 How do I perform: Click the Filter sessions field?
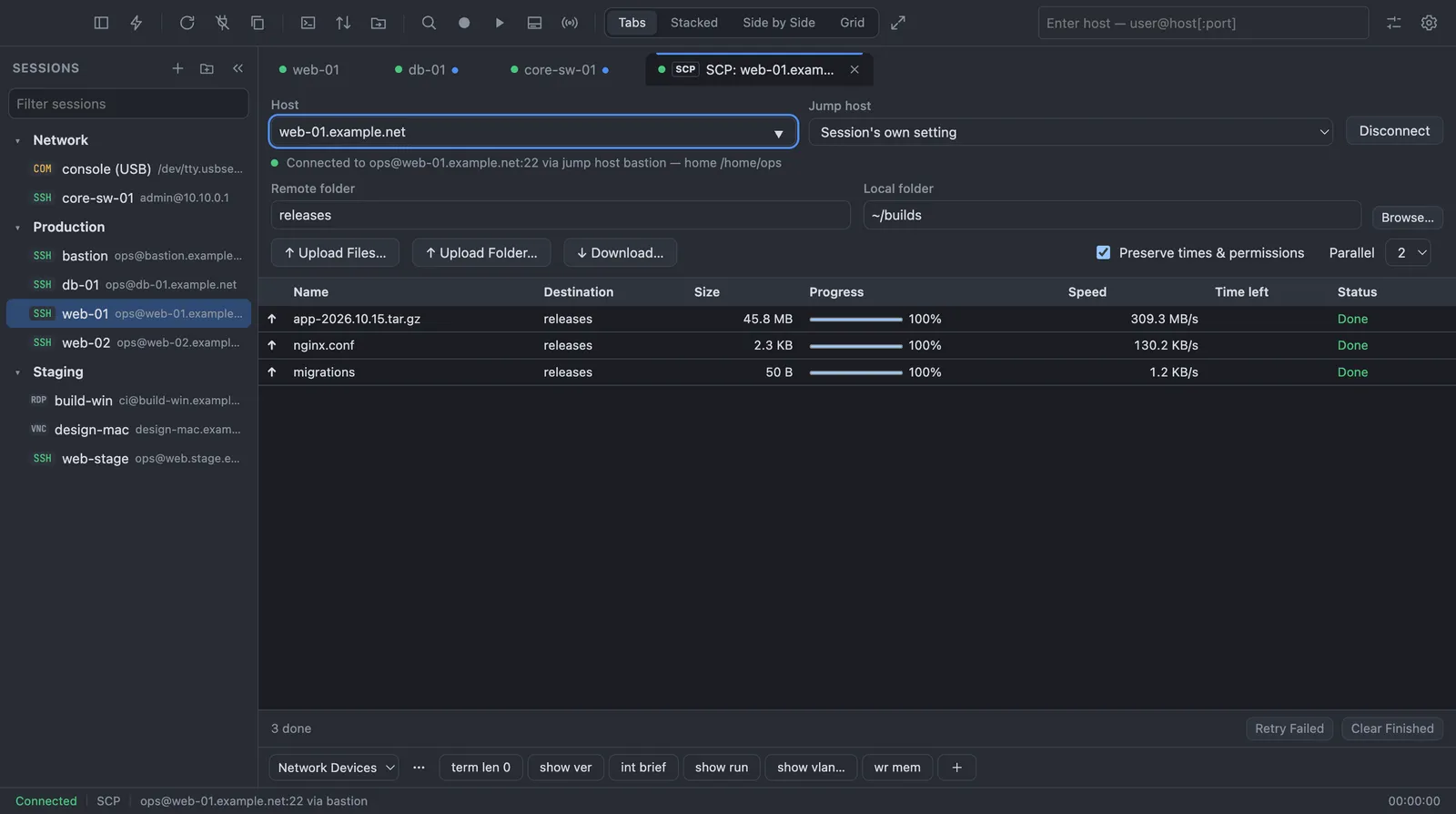coord(128,104)
